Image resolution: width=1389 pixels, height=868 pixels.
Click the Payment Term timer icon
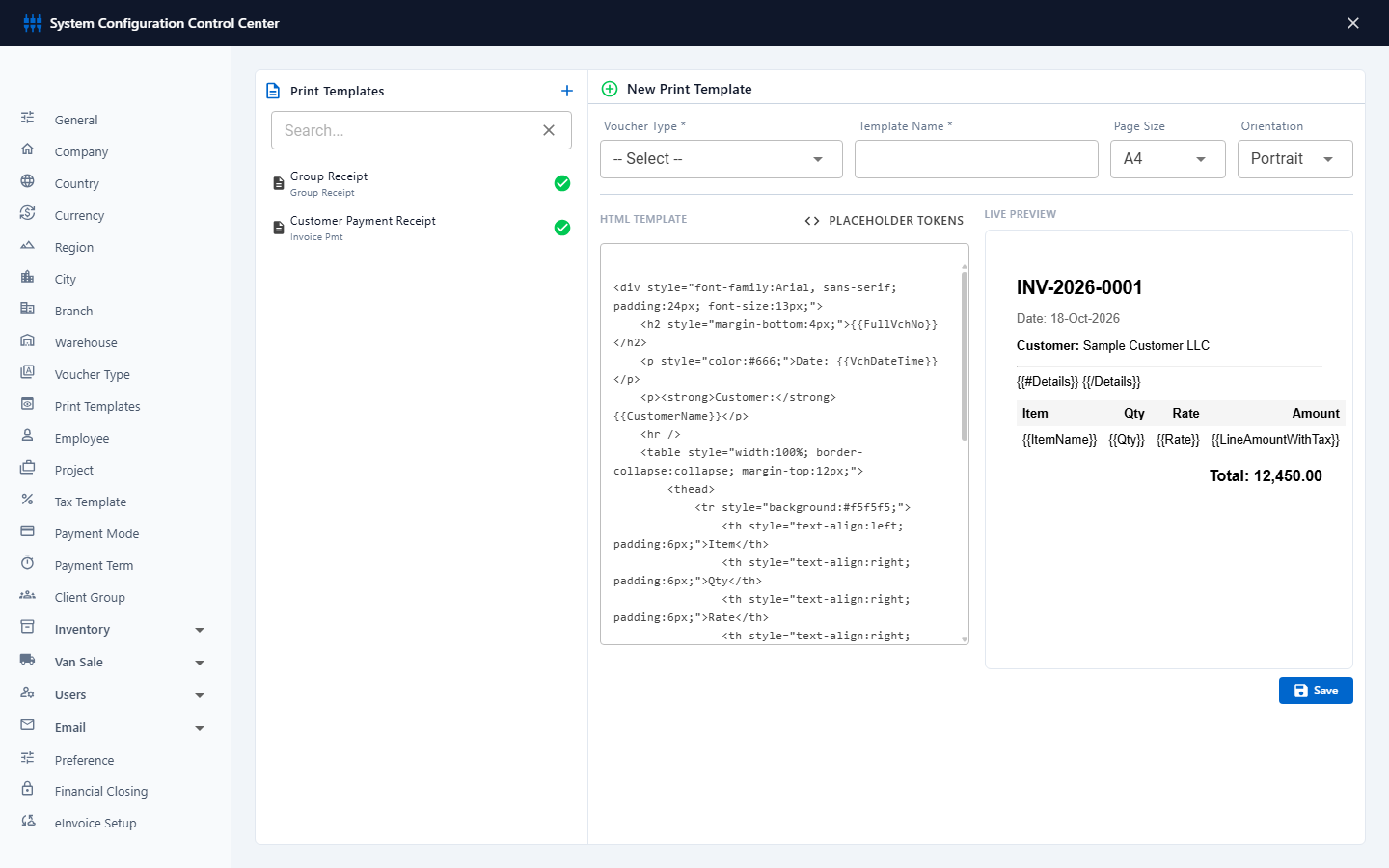click(x=27, y=563)
